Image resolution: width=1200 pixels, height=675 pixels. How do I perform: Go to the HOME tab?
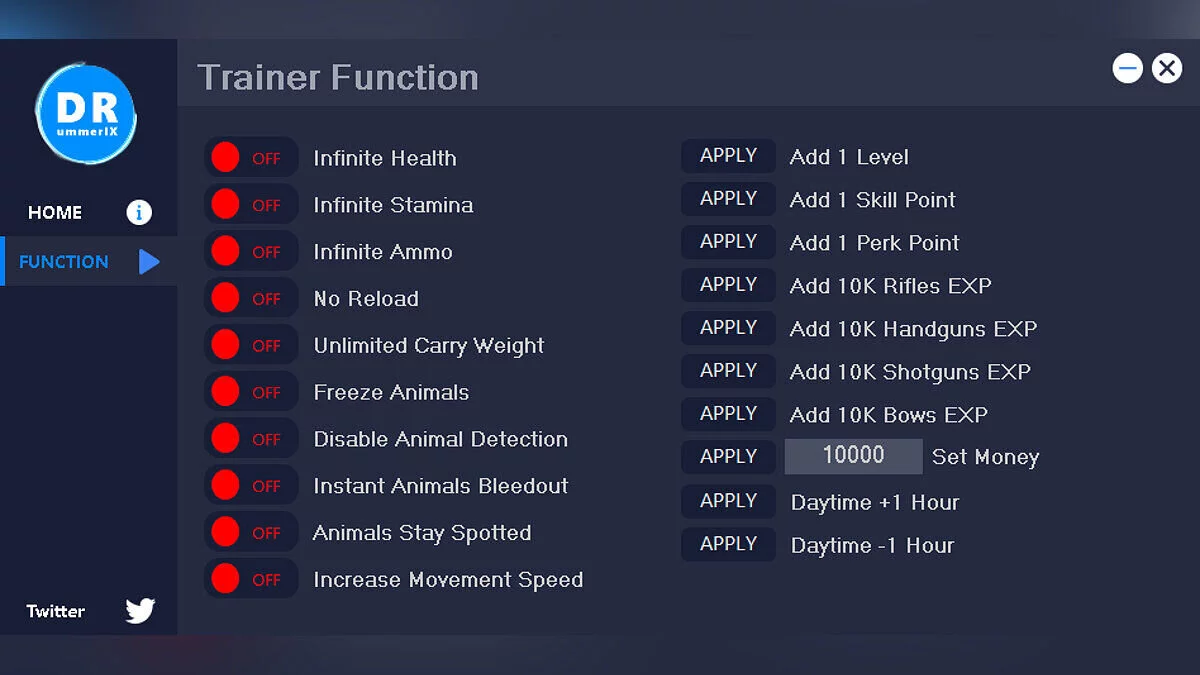tap(56, 212)
